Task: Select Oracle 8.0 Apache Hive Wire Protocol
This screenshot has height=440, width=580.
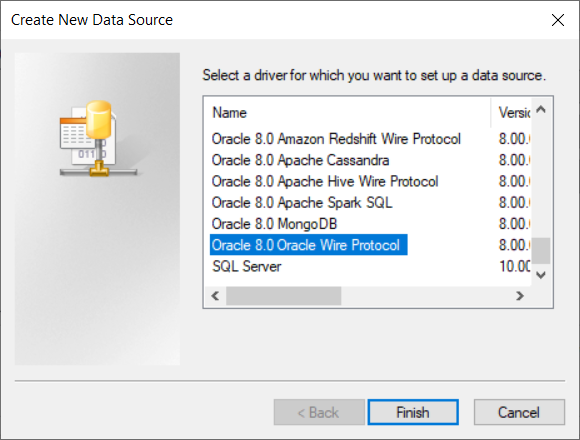Action: click(325, 182)
